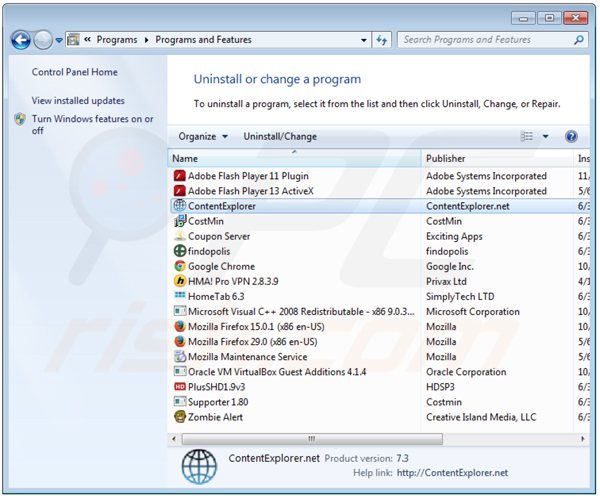Select the ContentExplorer program name

click(x=222, y=206)
